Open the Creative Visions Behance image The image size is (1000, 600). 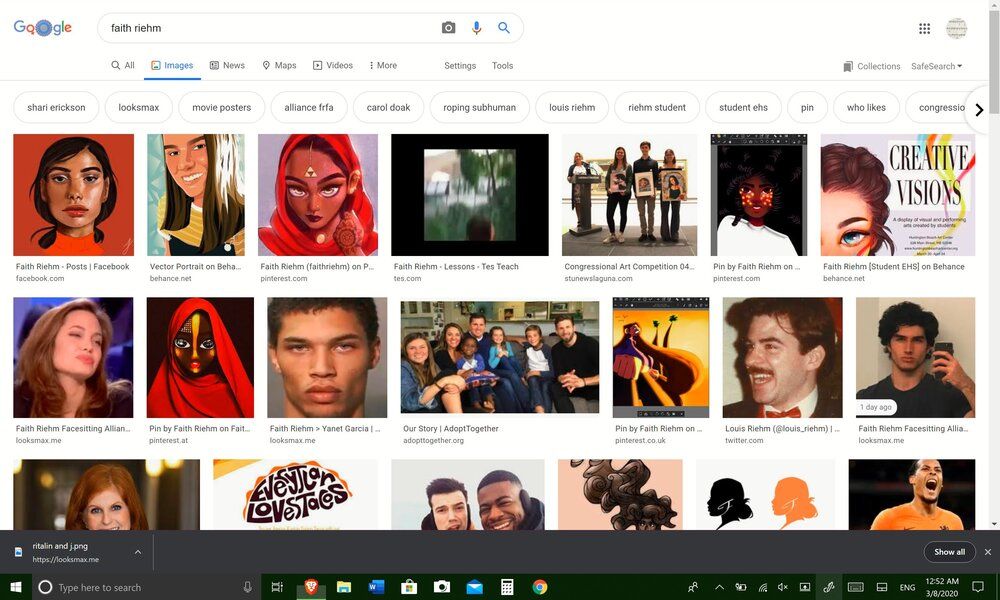coord(897,194)
